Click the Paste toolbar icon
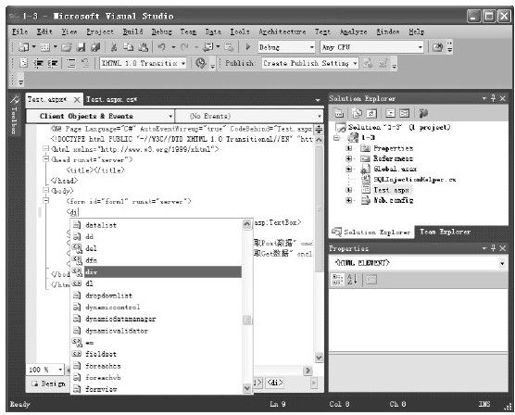Image resolution: width=515 pixels, height=415 pixels. point(143,47)
